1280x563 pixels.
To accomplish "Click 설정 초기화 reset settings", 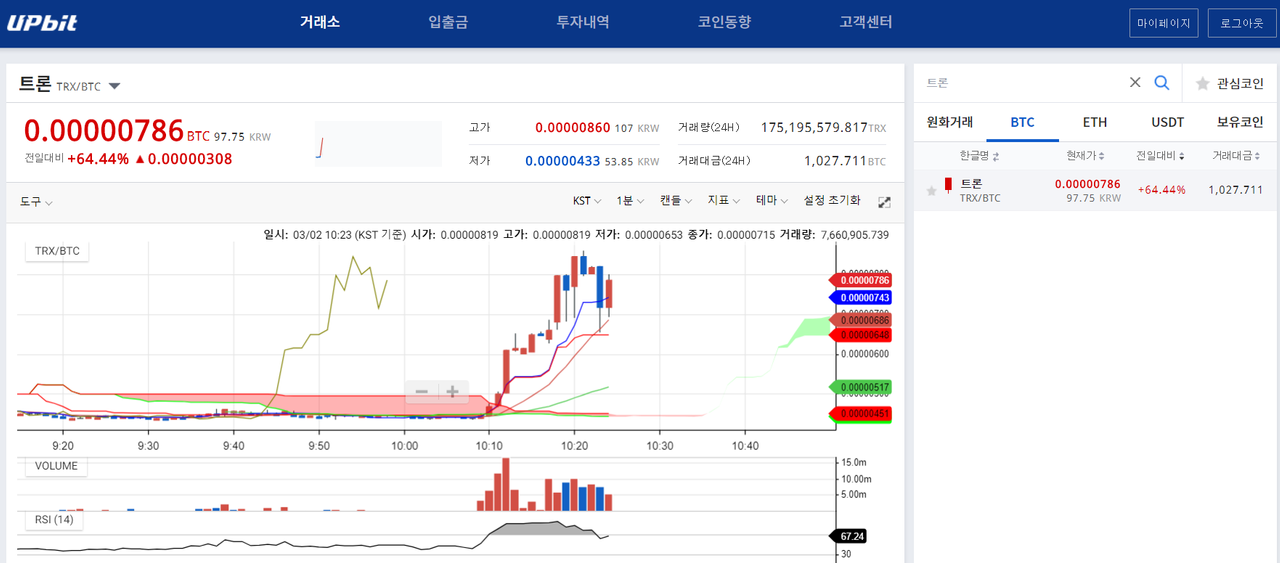I will (832, 201).
